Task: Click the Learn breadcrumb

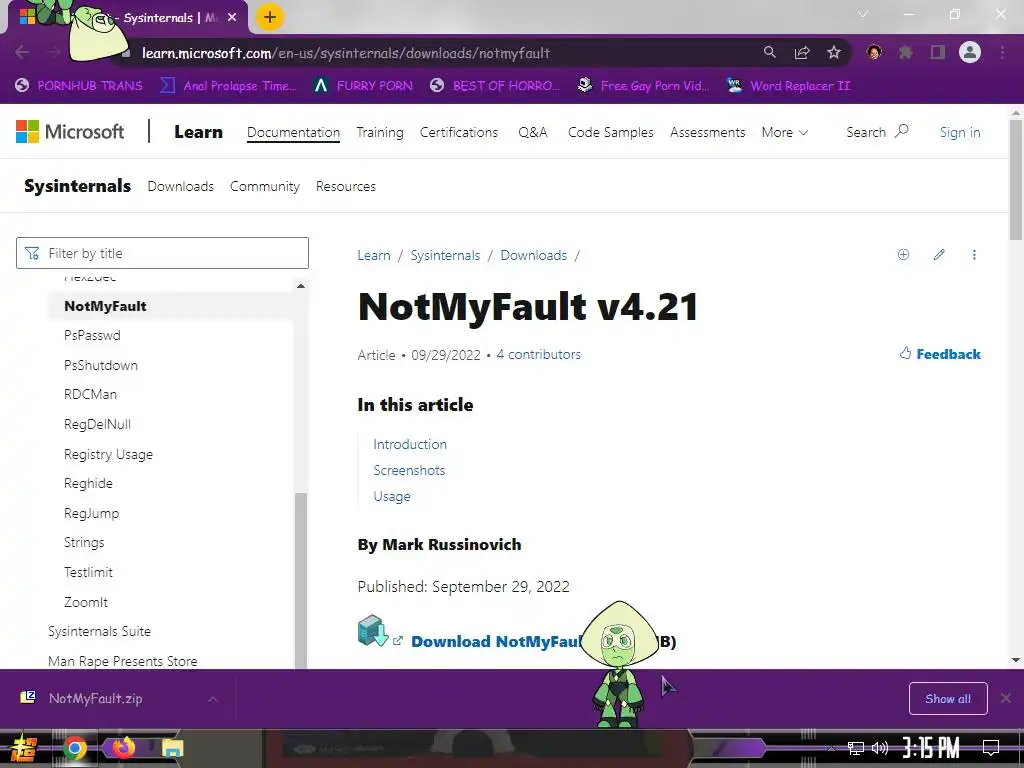Action: [374, 255]
